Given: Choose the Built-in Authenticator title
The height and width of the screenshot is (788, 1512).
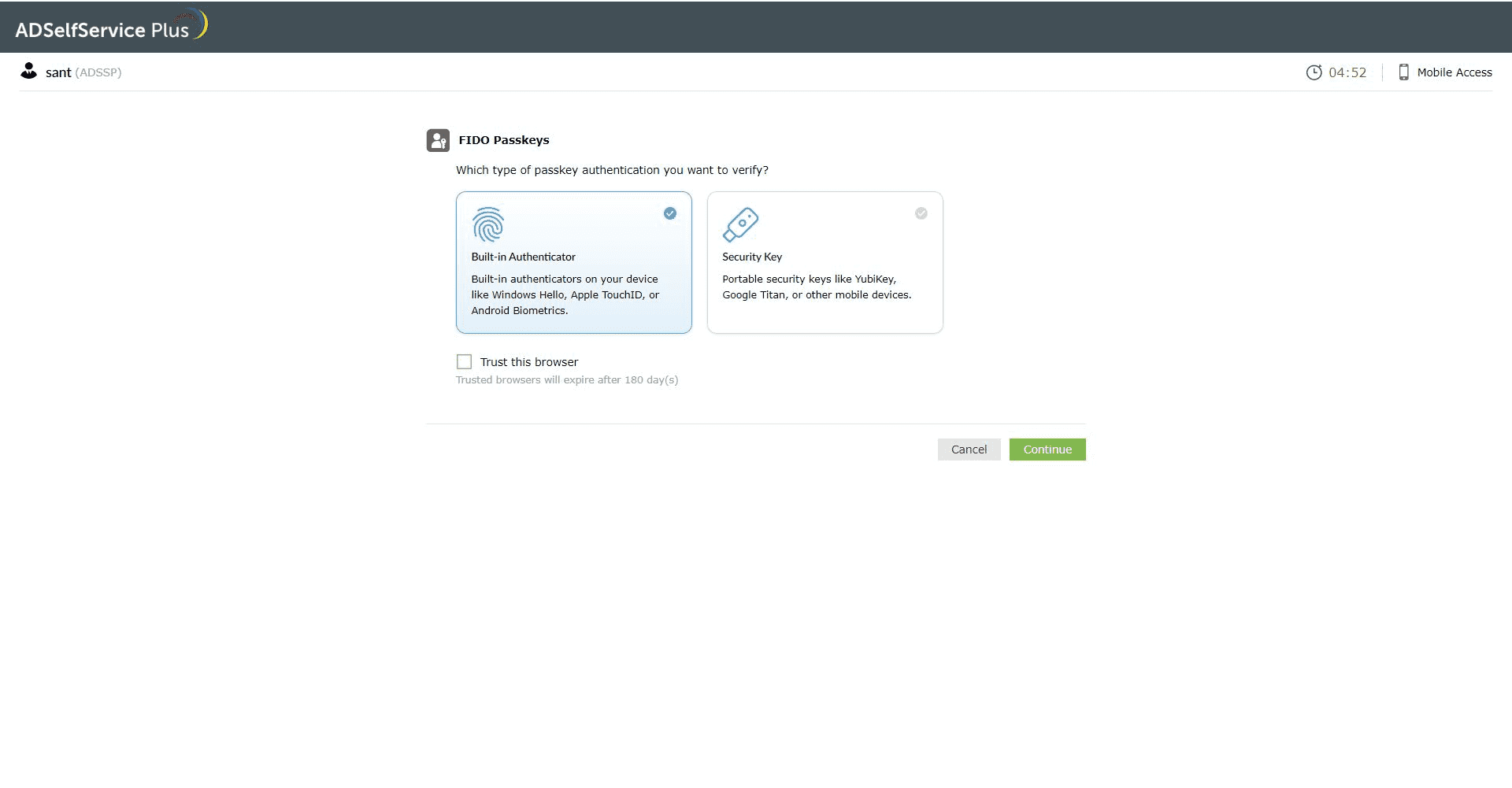Looking at the screenshot, I should 524,257.
